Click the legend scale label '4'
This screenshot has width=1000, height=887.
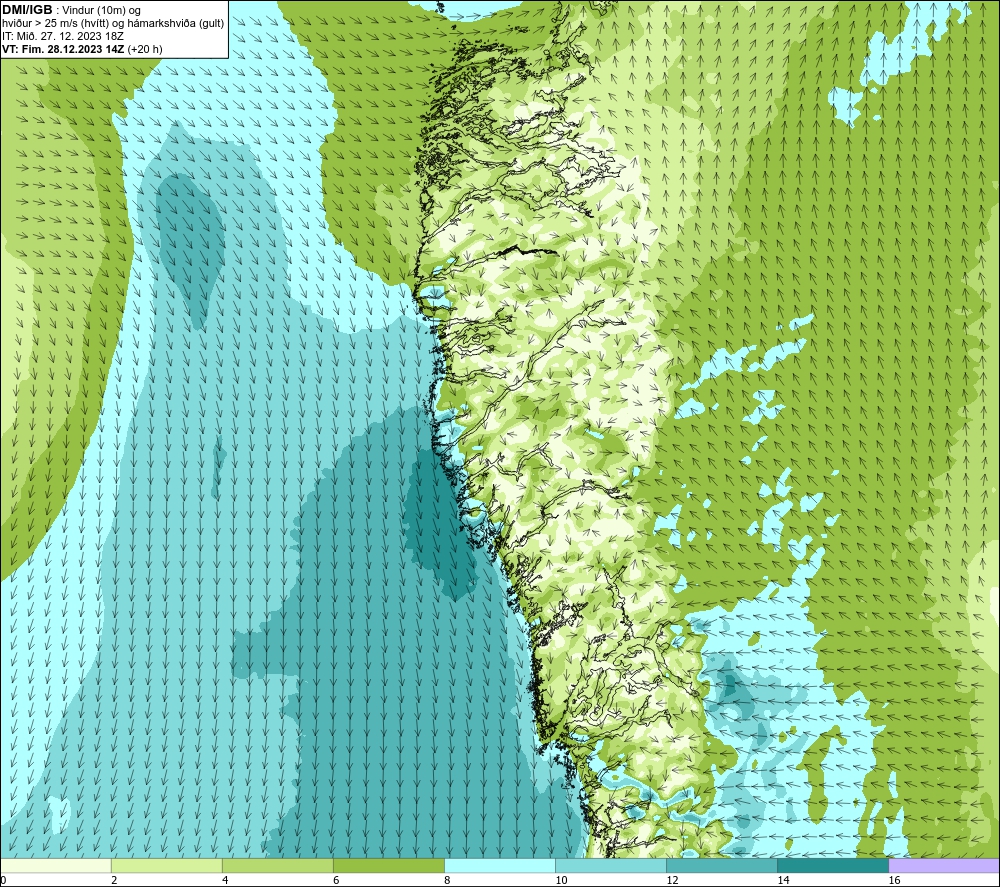(x=225, y=881)
